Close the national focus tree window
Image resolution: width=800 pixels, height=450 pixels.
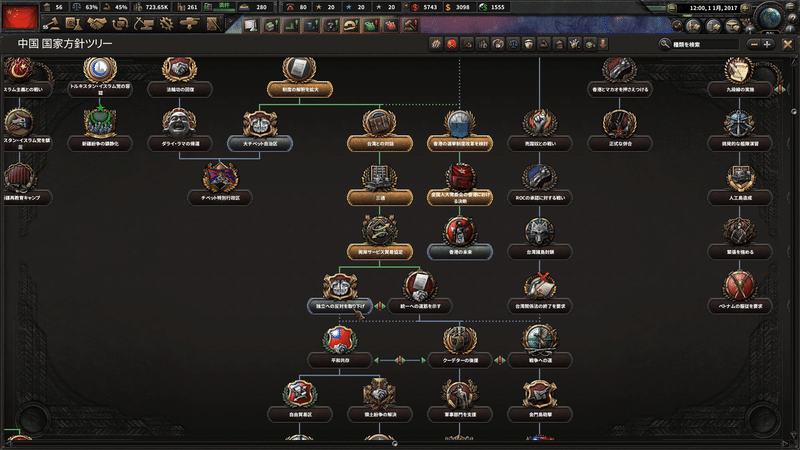click(x=787, y=44)
